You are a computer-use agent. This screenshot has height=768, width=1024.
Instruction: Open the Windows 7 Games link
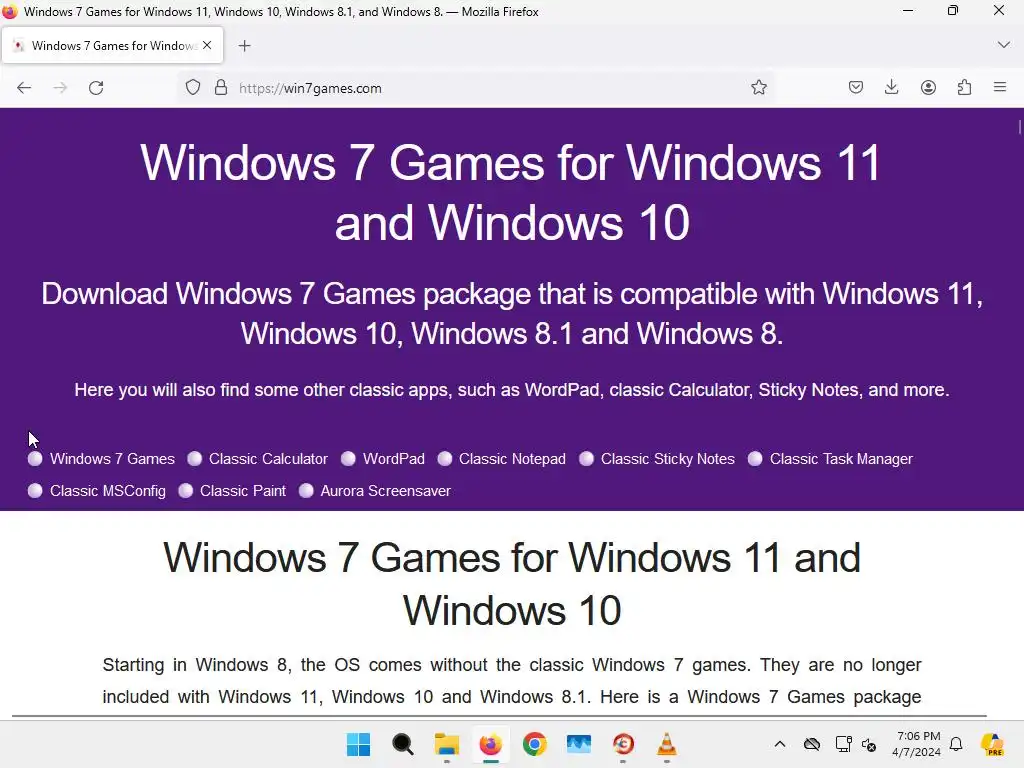(112, 459)
